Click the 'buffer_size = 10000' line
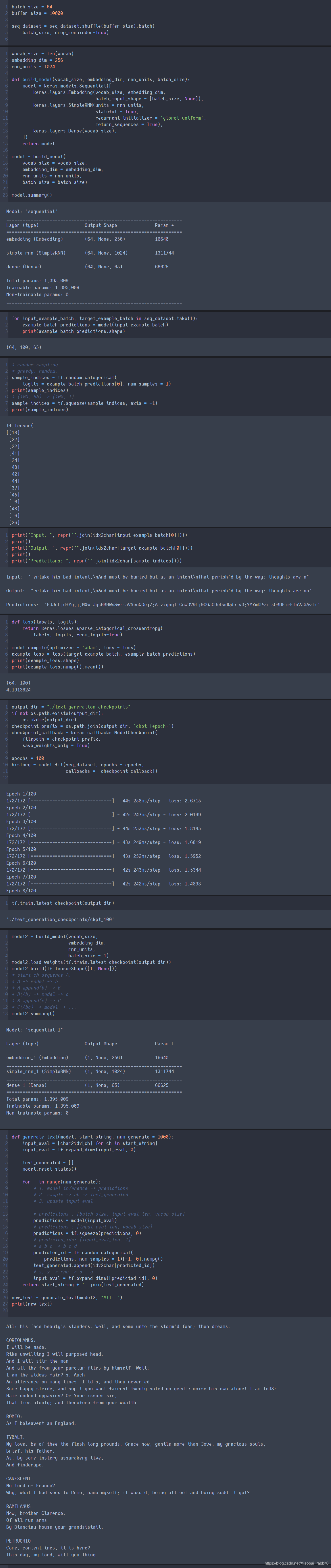Viewport: 331px width, 1568px height. pyautogui.click(x=37, y=13)
